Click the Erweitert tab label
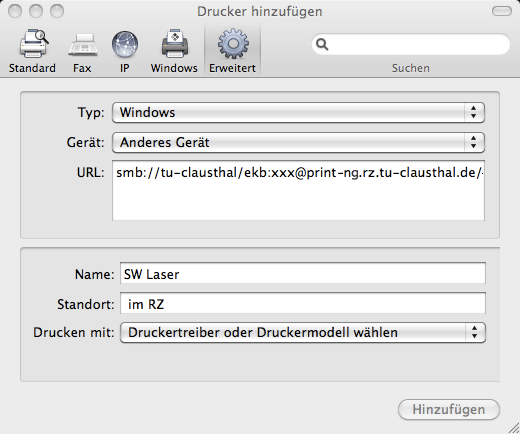The height and width of the screenshot is (434, 520). tap(232, 68)
